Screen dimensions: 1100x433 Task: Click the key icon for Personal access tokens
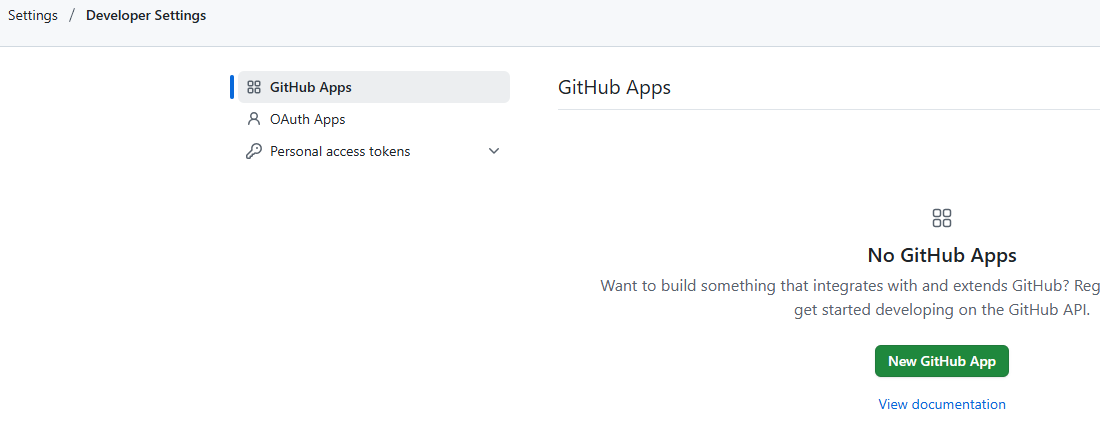[254, 151]
